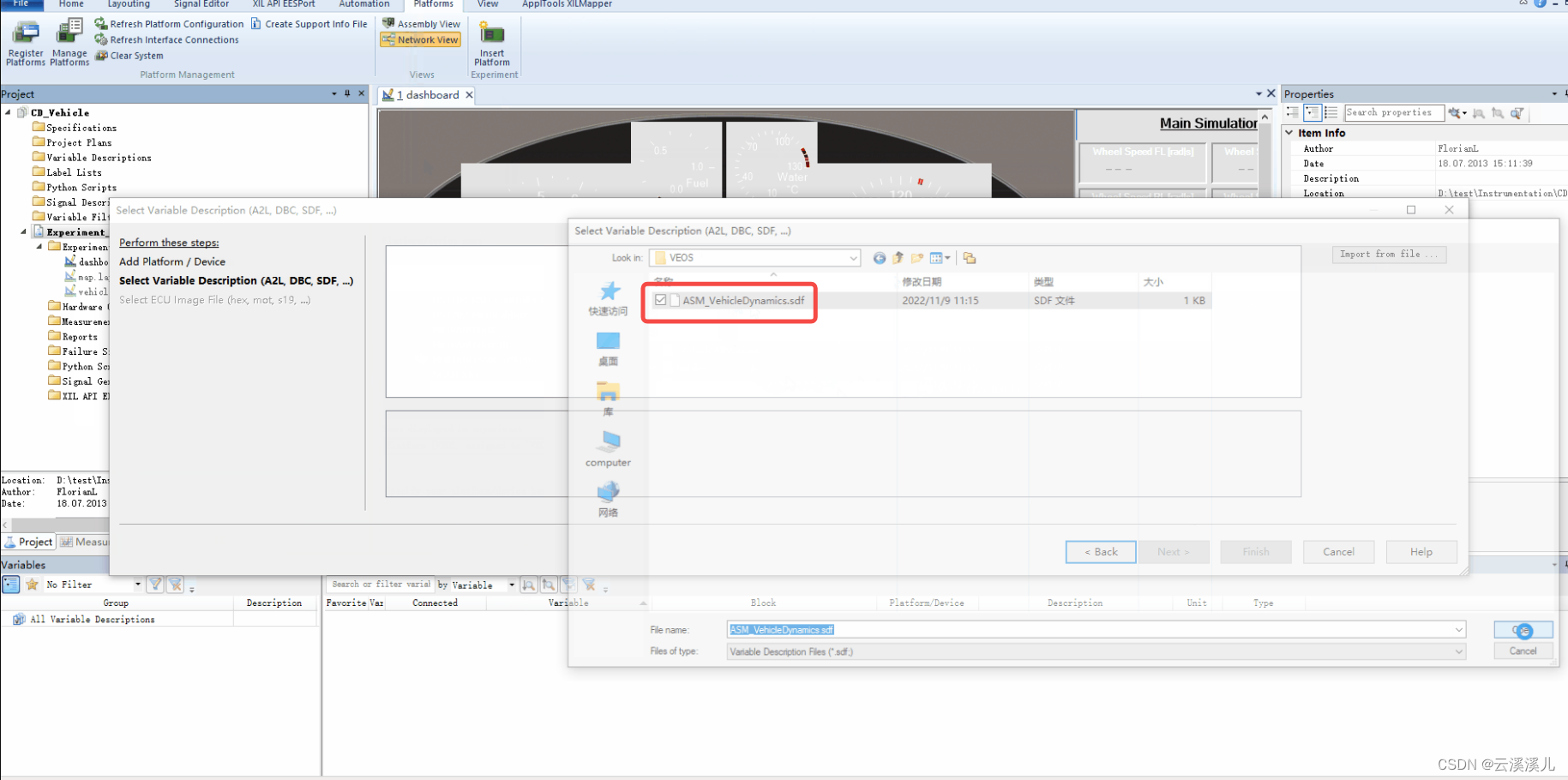Toggle tree view icon in Variables

click(10, 585)
